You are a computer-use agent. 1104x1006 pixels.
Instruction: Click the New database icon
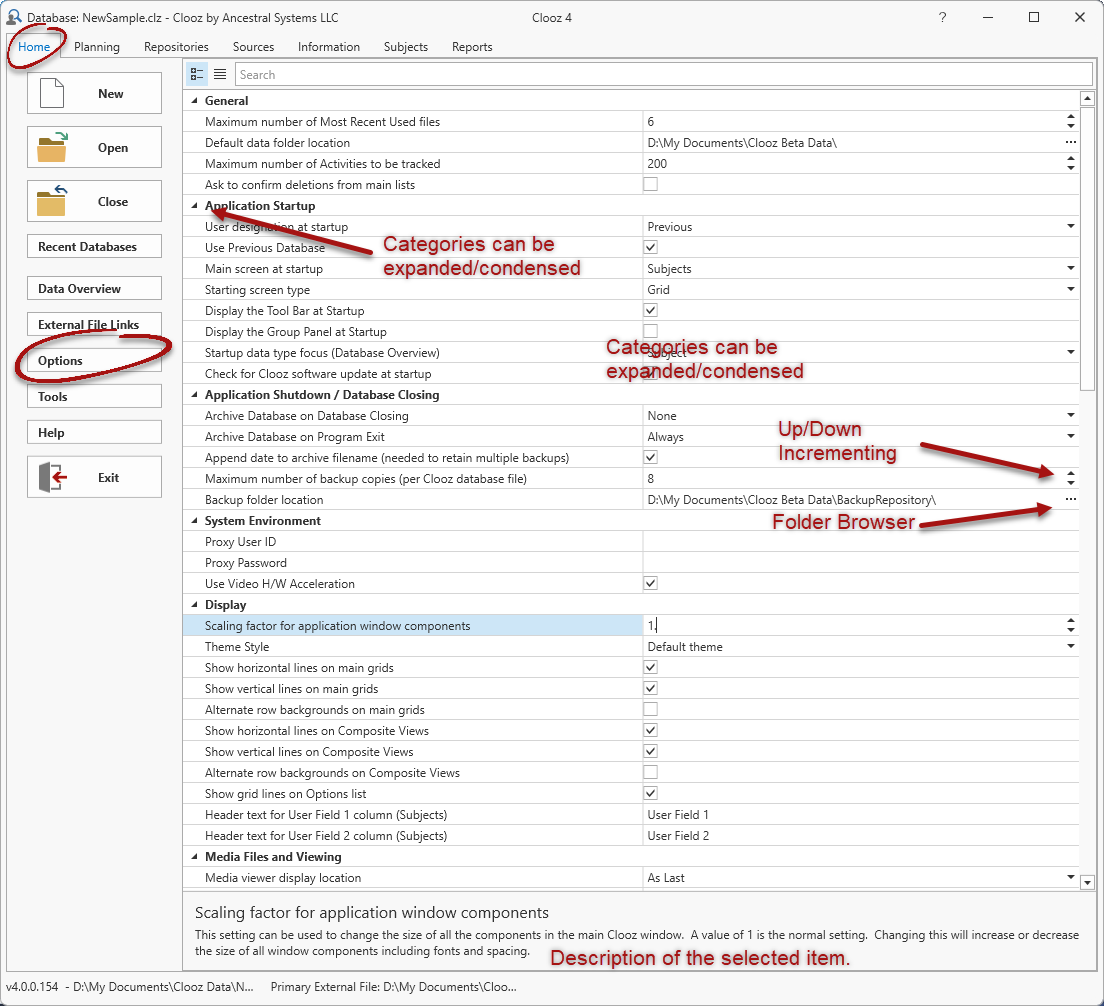tap(52, 92)
